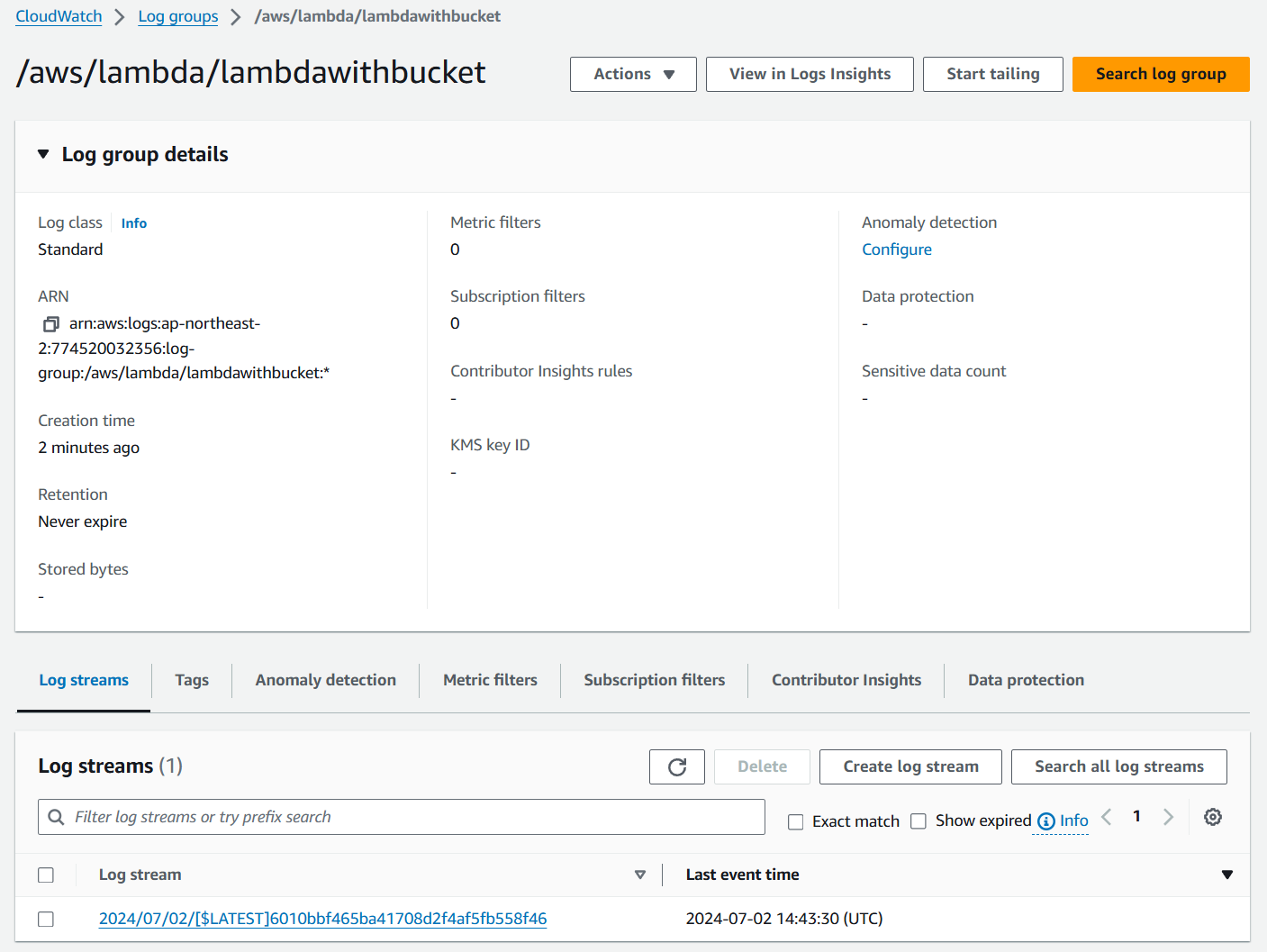Click page number 1 in pagination

point(1136,816)
